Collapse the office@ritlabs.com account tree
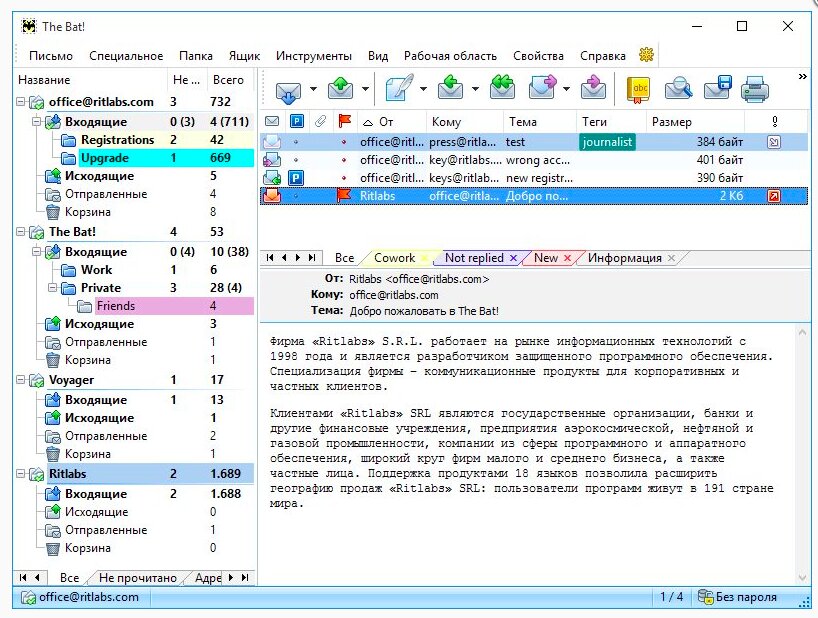 point(21,102)
